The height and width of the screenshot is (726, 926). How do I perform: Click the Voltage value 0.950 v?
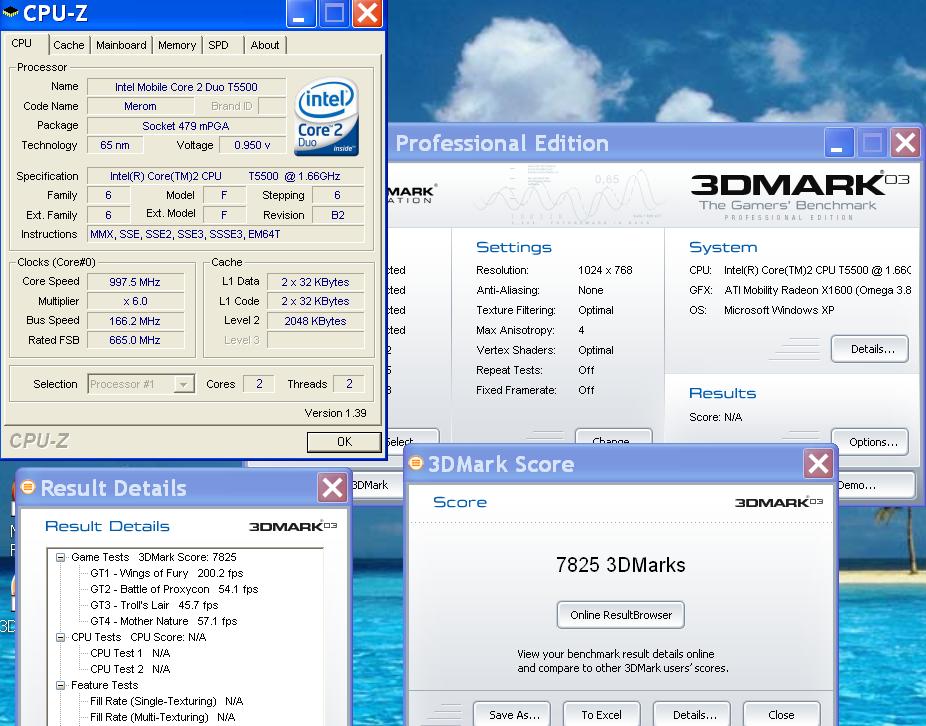pos(252,145)
